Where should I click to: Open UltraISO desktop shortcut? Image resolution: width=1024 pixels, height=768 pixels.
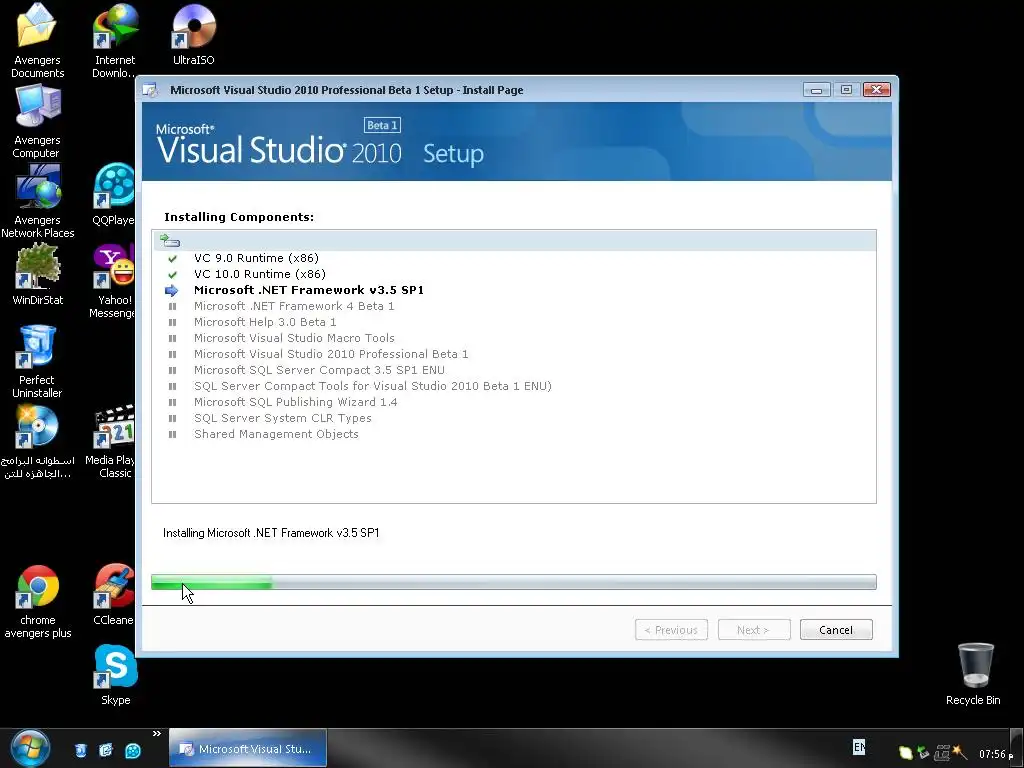tap(193, 26)
